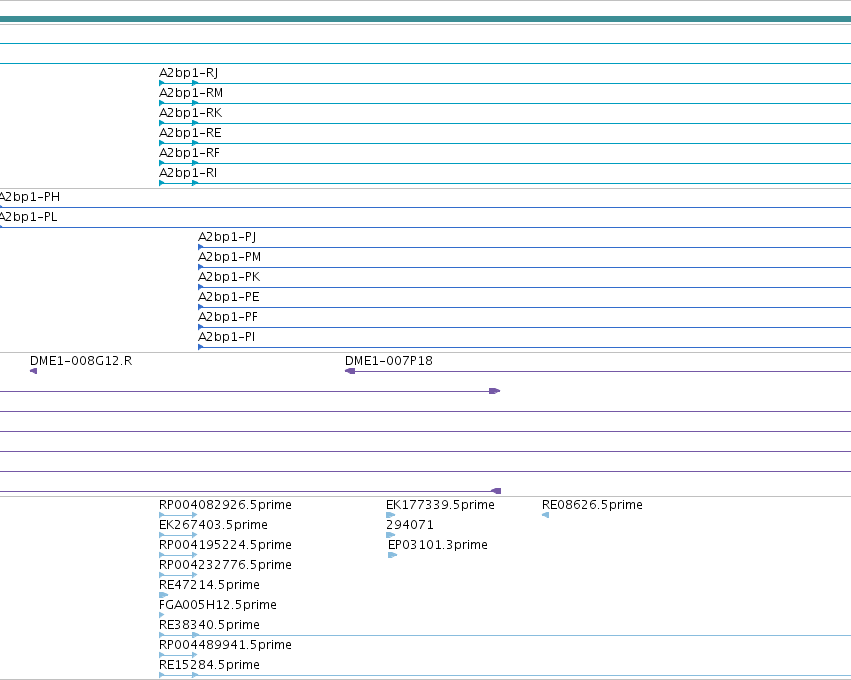The image size is (851, 680).
Task: Click the RP004082926.5prime EST label
Action: pos(225,505)
